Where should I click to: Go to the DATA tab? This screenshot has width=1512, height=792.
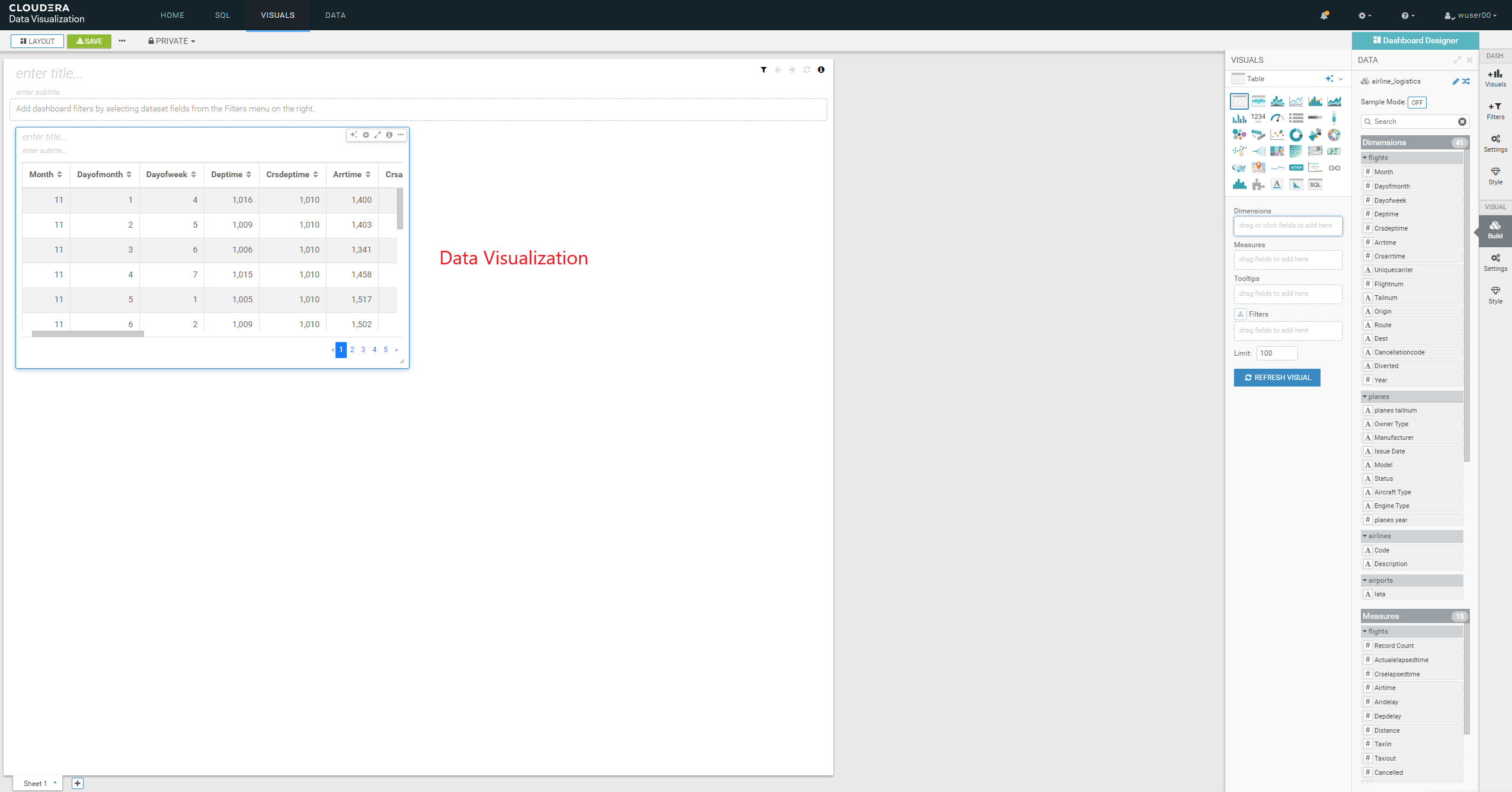coord(335,15)
